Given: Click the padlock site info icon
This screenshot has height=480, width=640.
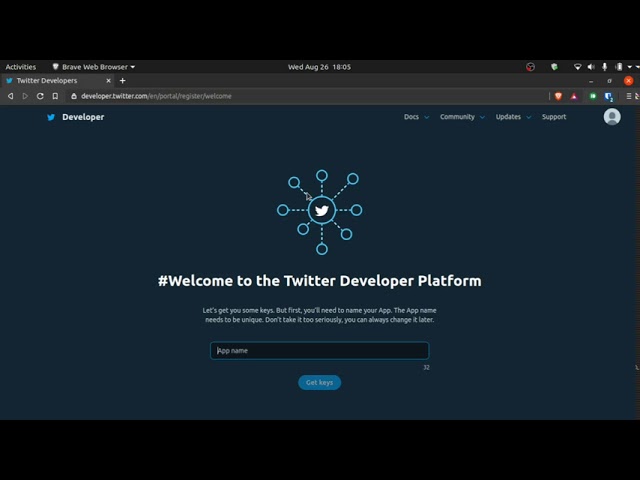Looking at the screenshot, I should [74, 96].
